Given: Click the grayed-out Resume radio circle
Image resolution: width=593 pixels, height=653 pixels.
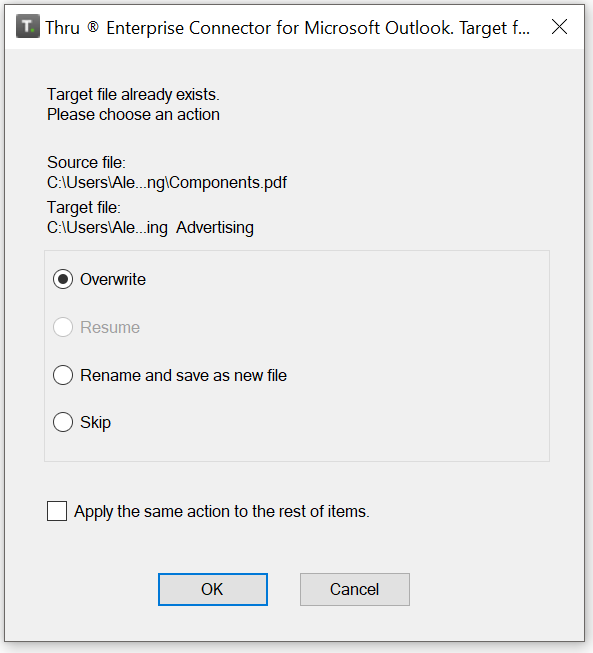Looking at the screenshot, I should (x=63, y=327).
